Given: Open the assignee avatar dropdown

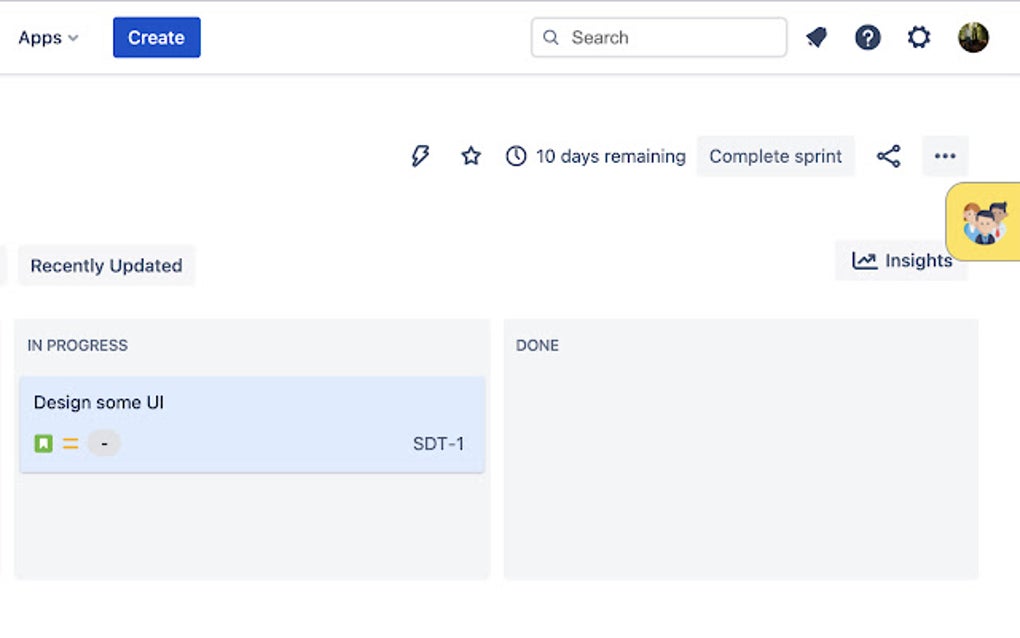Looking at the screenshot, I should coord(104,442).
